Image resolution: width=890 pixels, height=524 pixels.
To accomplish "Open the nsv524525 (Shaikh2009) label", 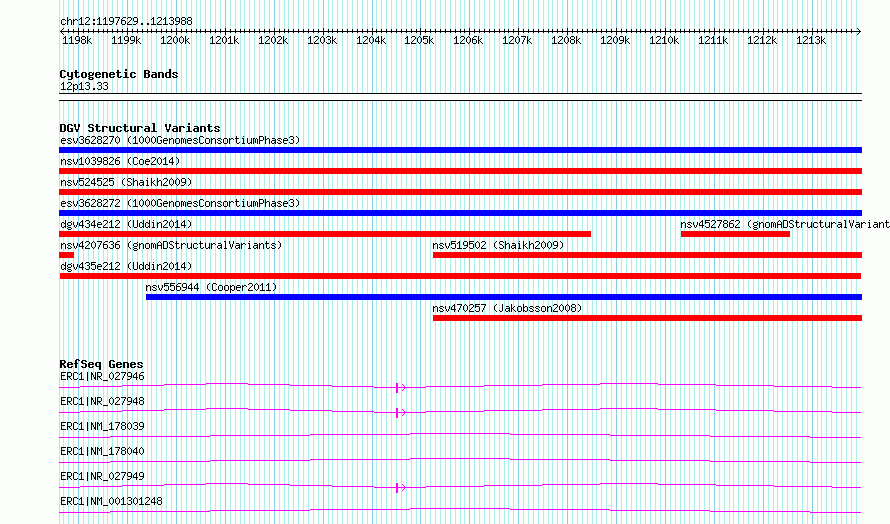I will [x=126, y=182].
